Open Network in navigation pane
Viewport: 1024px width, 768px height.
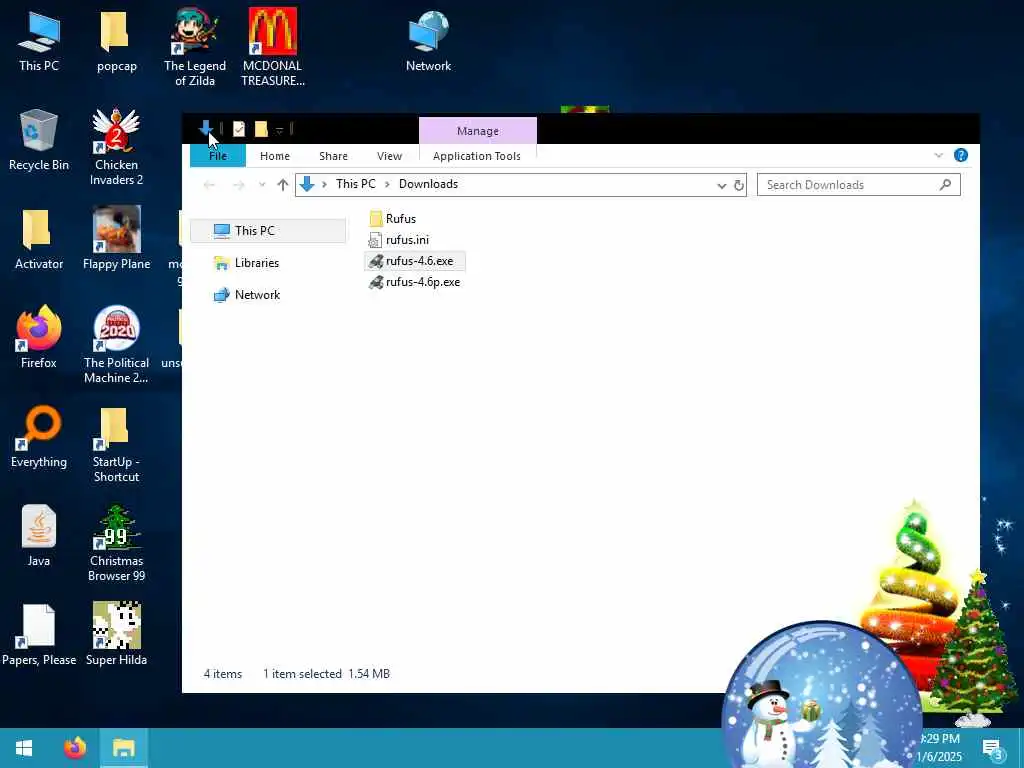coord(247,295)
